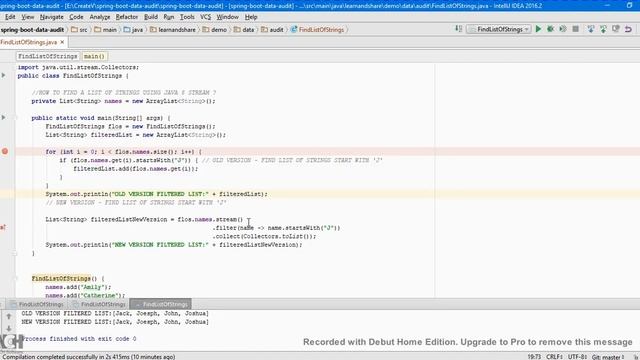The height and width of the screenshot is (360, 640).
Task: Click the 19:73 cursor position indicator
Action: pyautogui.click(x=534, y=357)
